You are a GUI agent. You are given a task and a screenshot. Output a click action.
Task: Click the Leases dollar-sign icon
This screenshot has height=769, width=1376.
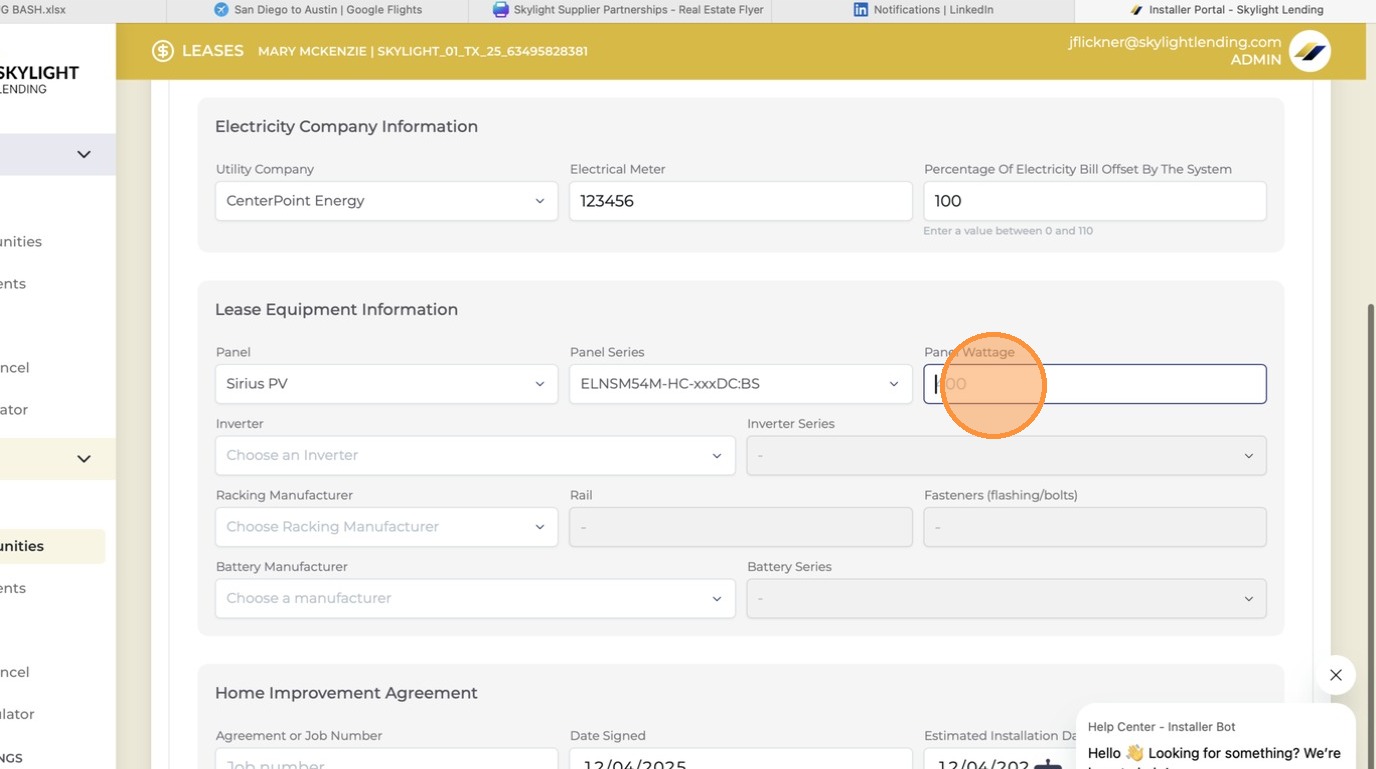click(x=163, y=51)
